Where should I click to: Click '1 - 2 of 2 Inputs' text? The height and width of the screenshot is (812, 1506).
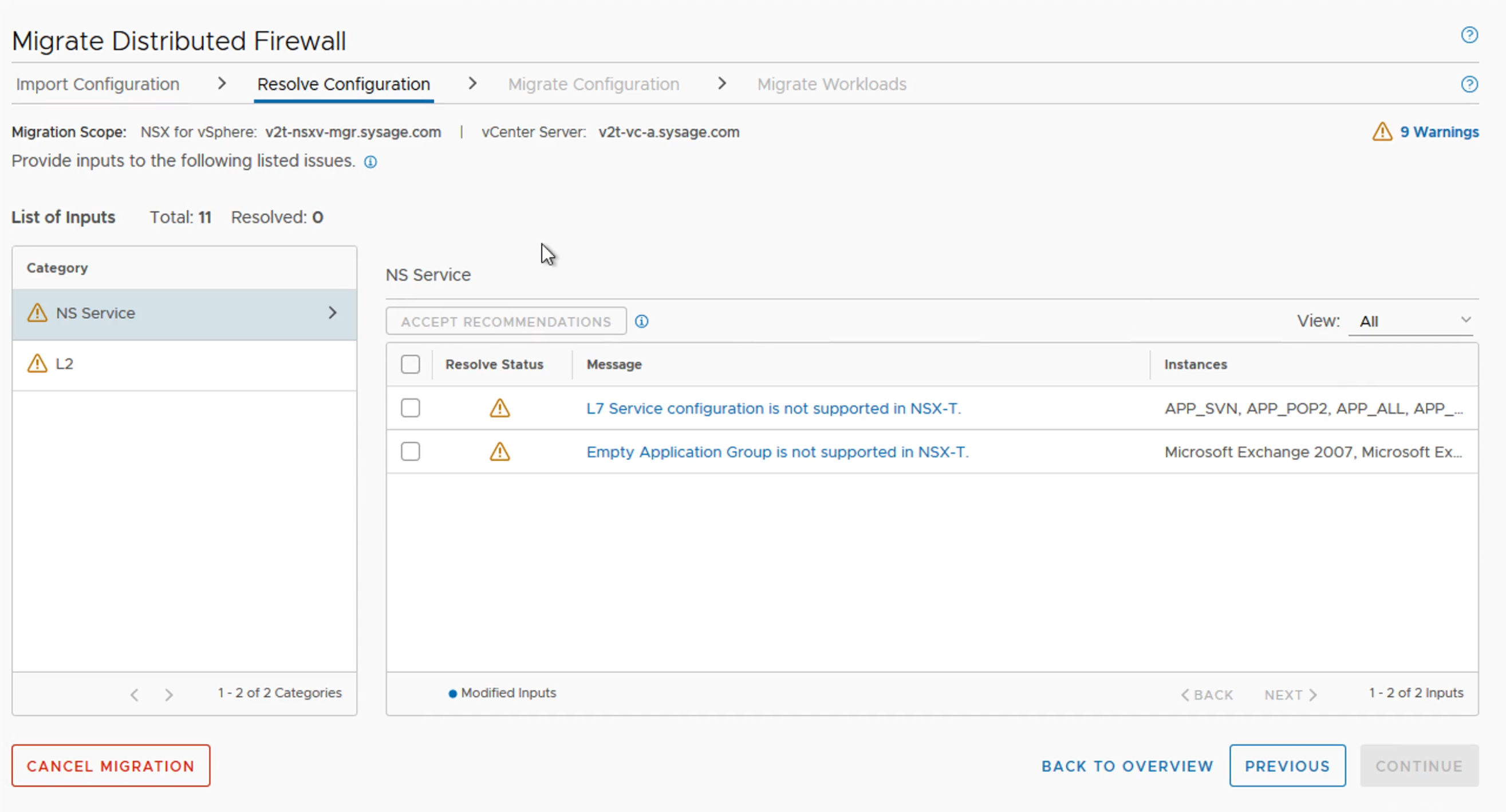point(1416,693)
